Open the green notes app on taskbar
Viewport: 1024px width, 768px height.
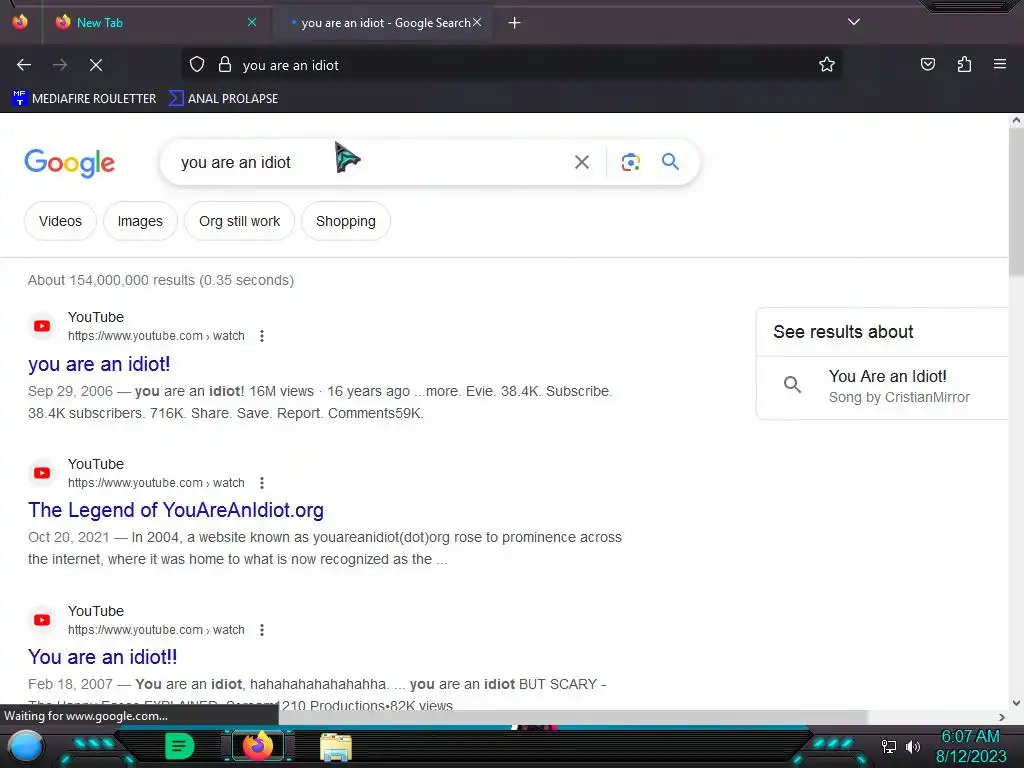click(179, 746)
